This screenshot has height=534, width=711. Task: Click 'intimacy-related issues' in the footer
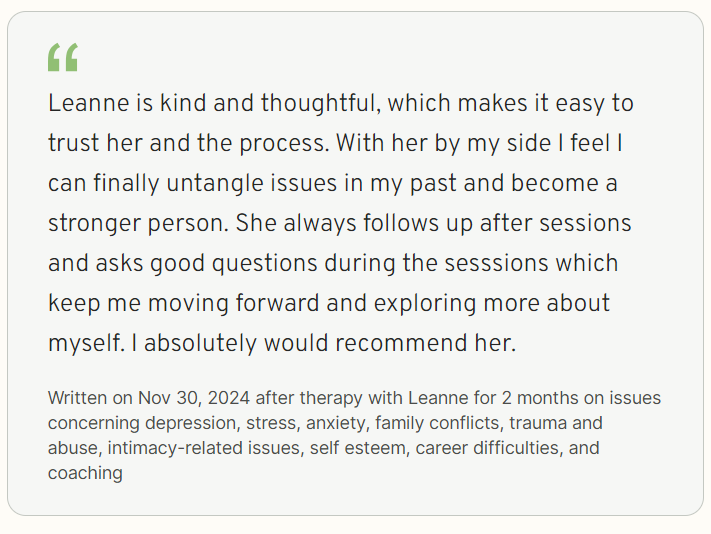click(204, 448)
